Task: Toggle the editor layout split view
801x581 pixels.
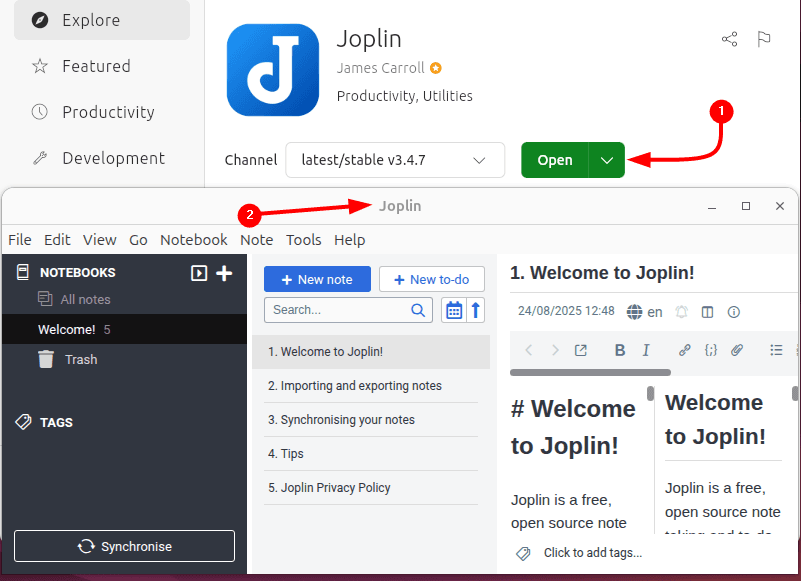Action: tap(708, 312)
